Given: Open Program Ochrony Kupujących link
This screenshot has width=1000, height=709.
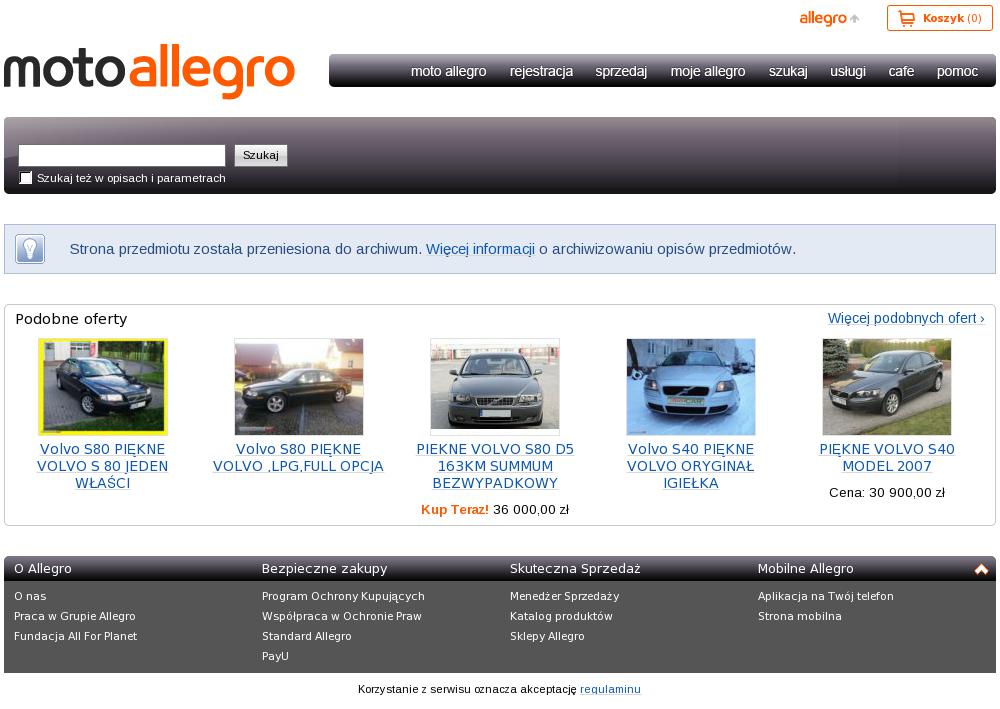Looking at the screenshot, I should [x=343, y=596].
